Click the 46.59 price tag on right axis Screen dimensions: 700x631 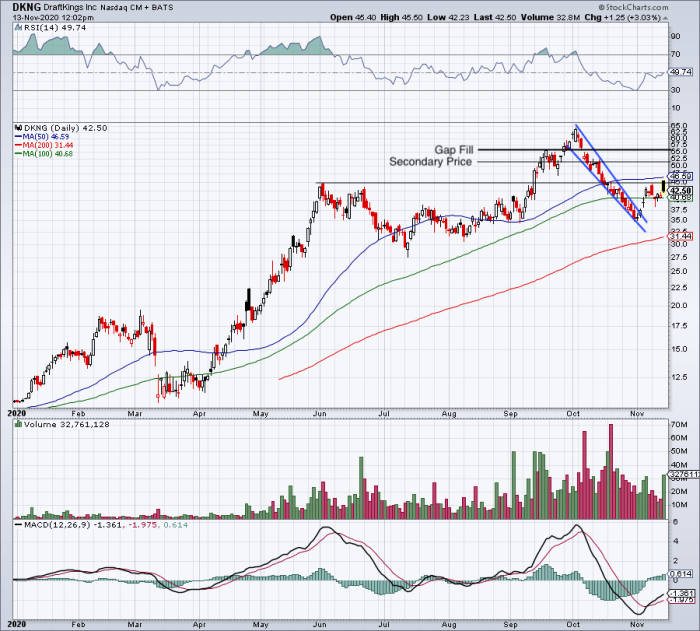681,176
